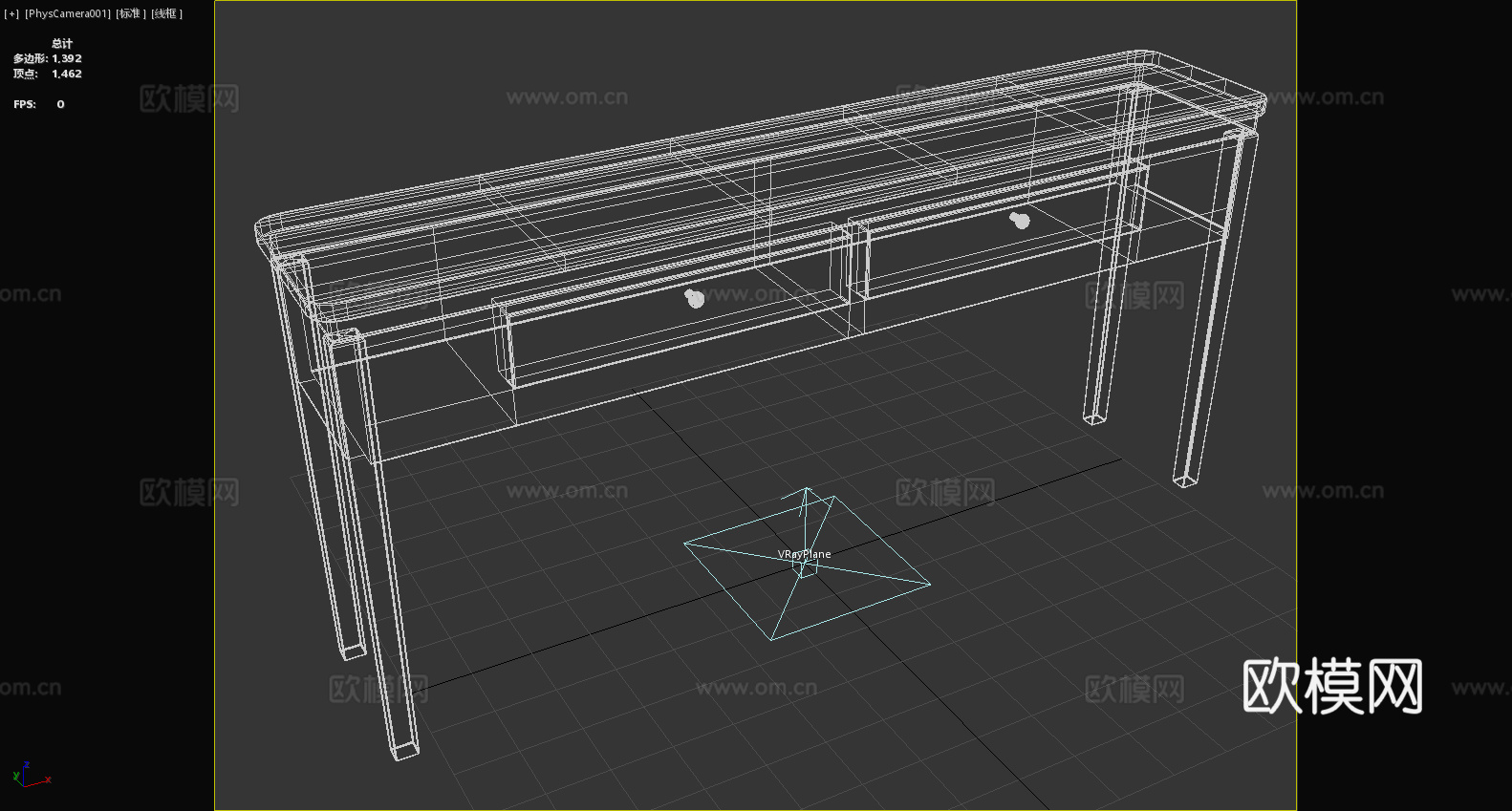Click the 总计 statistics heading
This screenshot has width=1512, height=811.
click(x=62, y=43)
